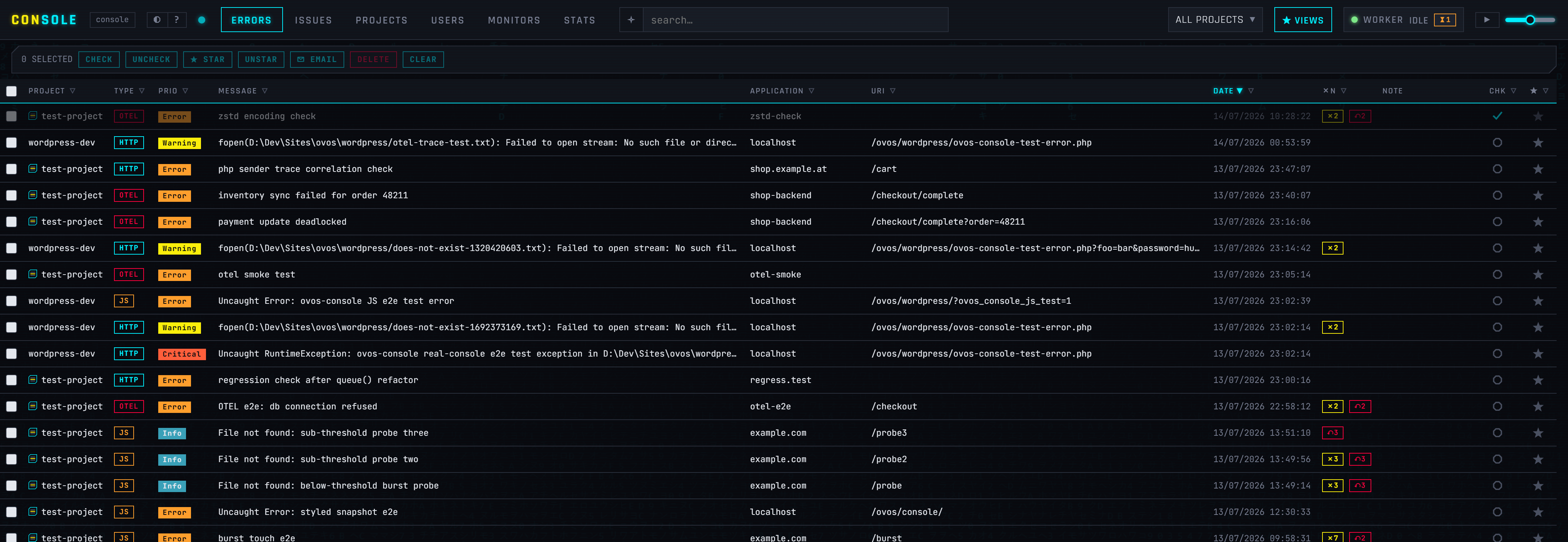Open the PROJECTS tab
Viewport: 1568px width, 542px height.
pyautogui.click(x=382, y=20)
